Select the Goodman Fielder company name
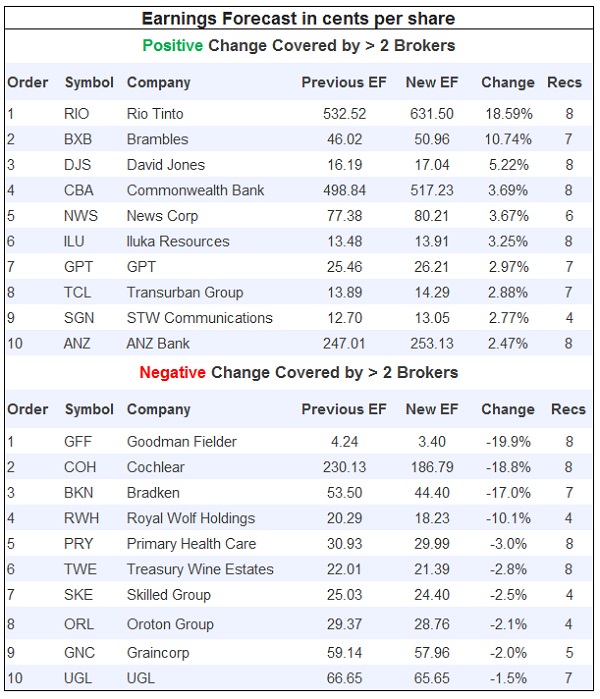Viewport: 600px width, 699px height. 182,441
